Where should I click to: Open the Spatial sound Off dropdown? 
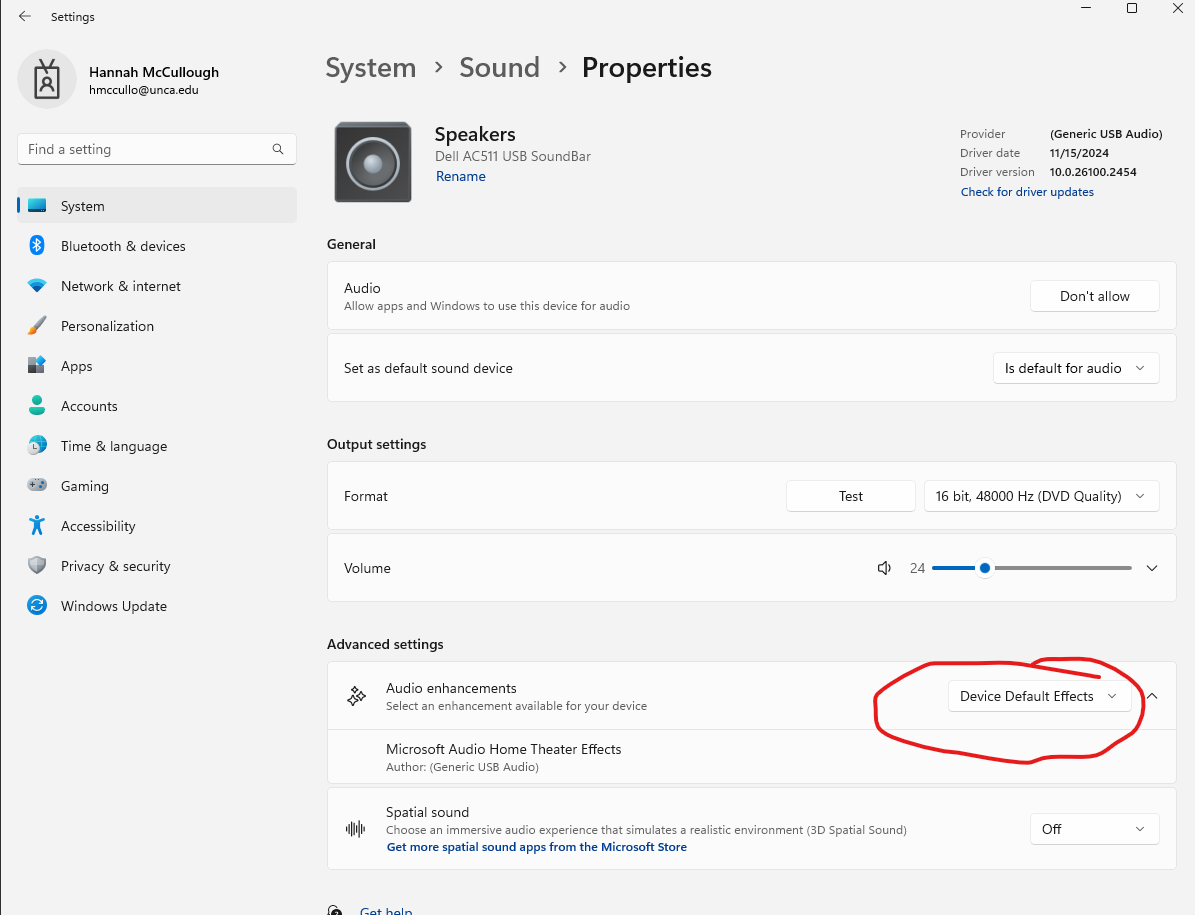click(x=1094, y=828)
